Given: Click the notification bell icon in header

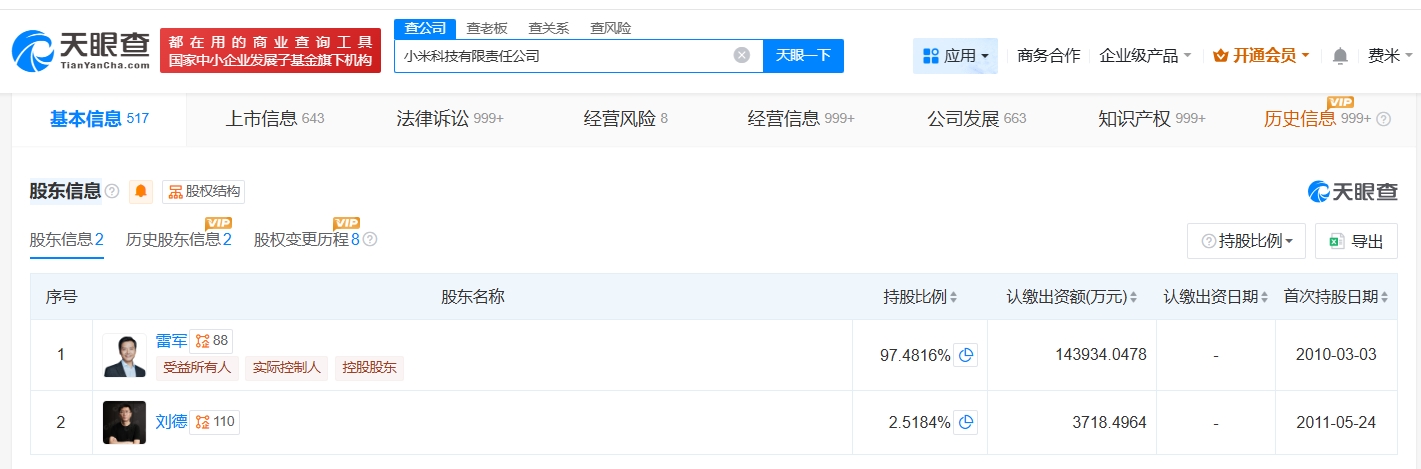Looking at the screenshot, I should click(x=1341, y=56).
